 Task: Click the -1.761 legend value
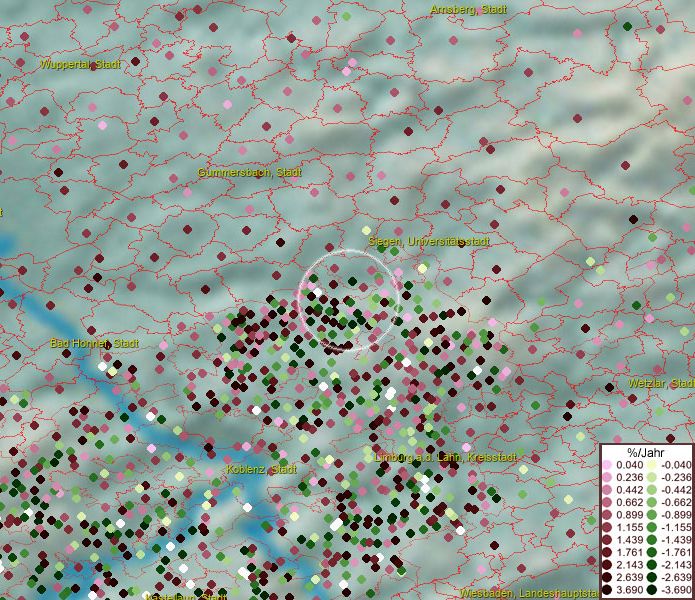676,552
